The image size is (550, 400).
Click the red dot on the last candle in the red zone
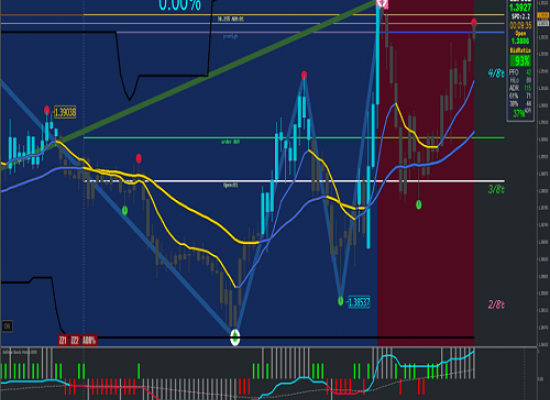coord(474,23)
